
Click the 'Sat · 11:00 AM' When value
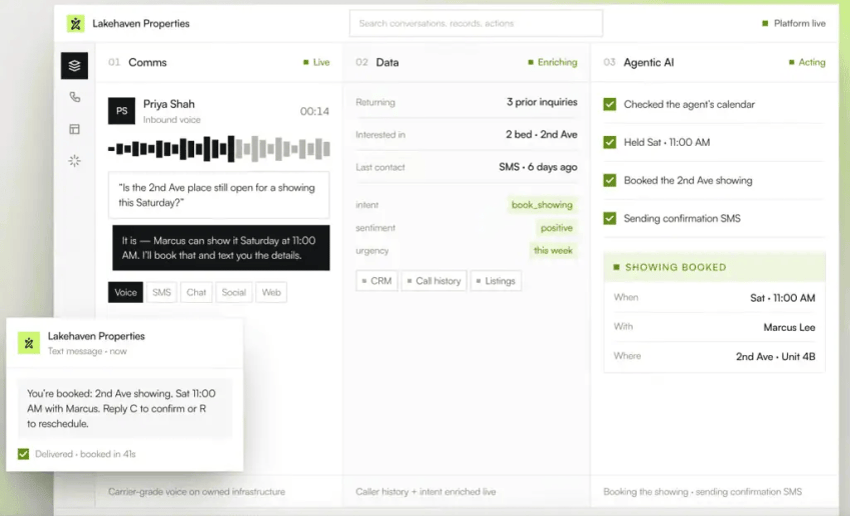click(x=782, y=298)
